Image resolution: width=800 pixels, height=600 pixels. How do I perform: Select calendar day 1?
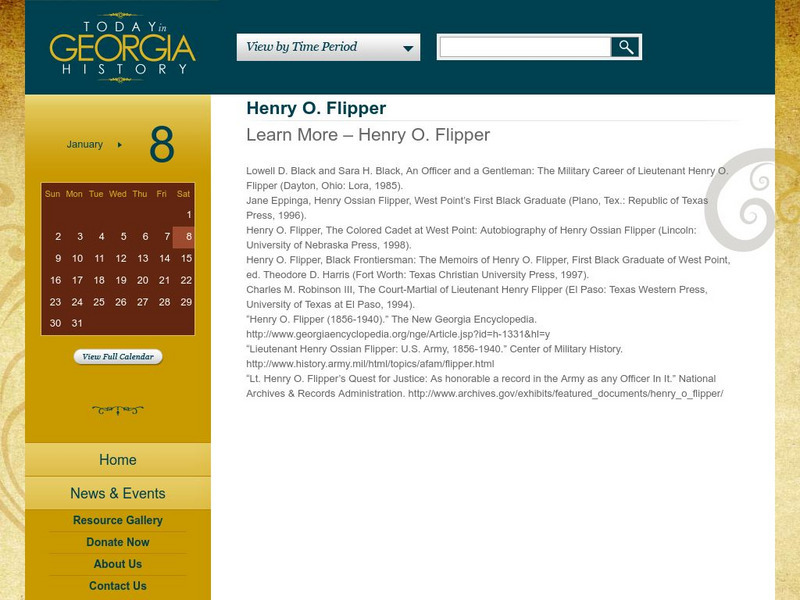(x=189, y=215)
